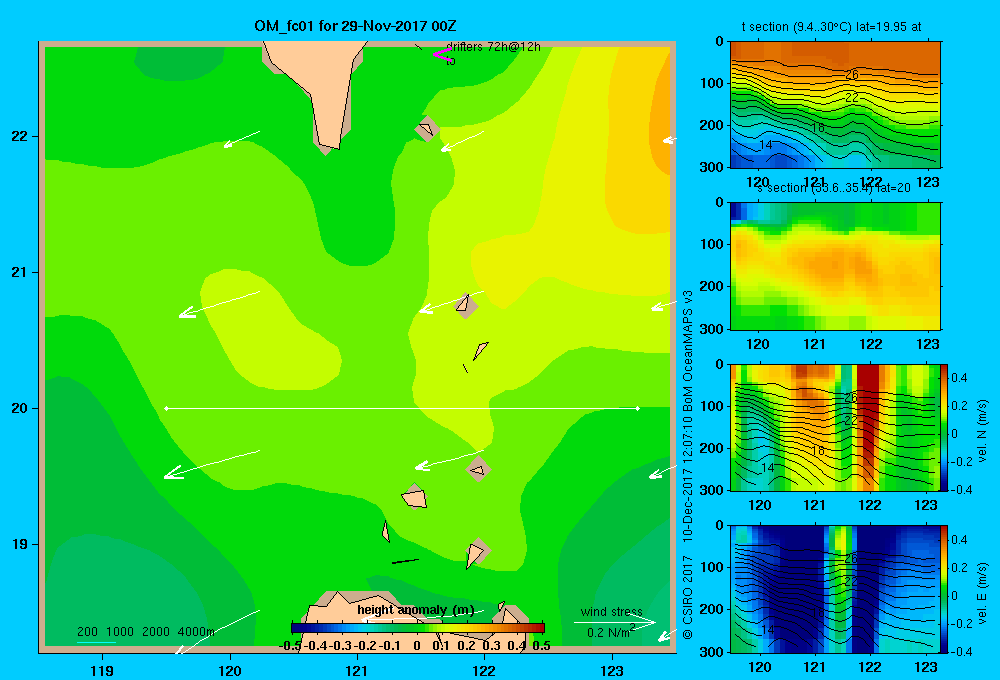Click the '-0.5' tick on height anomaly bar
The height and width of the screenshot is (680, 1000).
point(290,646)
